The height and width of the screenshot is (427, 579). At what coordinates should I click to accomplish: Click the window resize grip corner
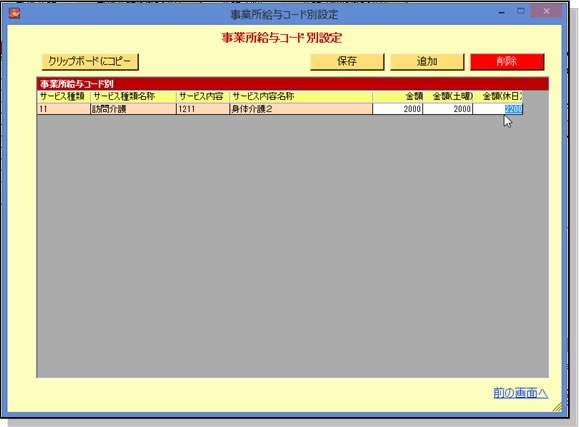(x=557, y=407)
